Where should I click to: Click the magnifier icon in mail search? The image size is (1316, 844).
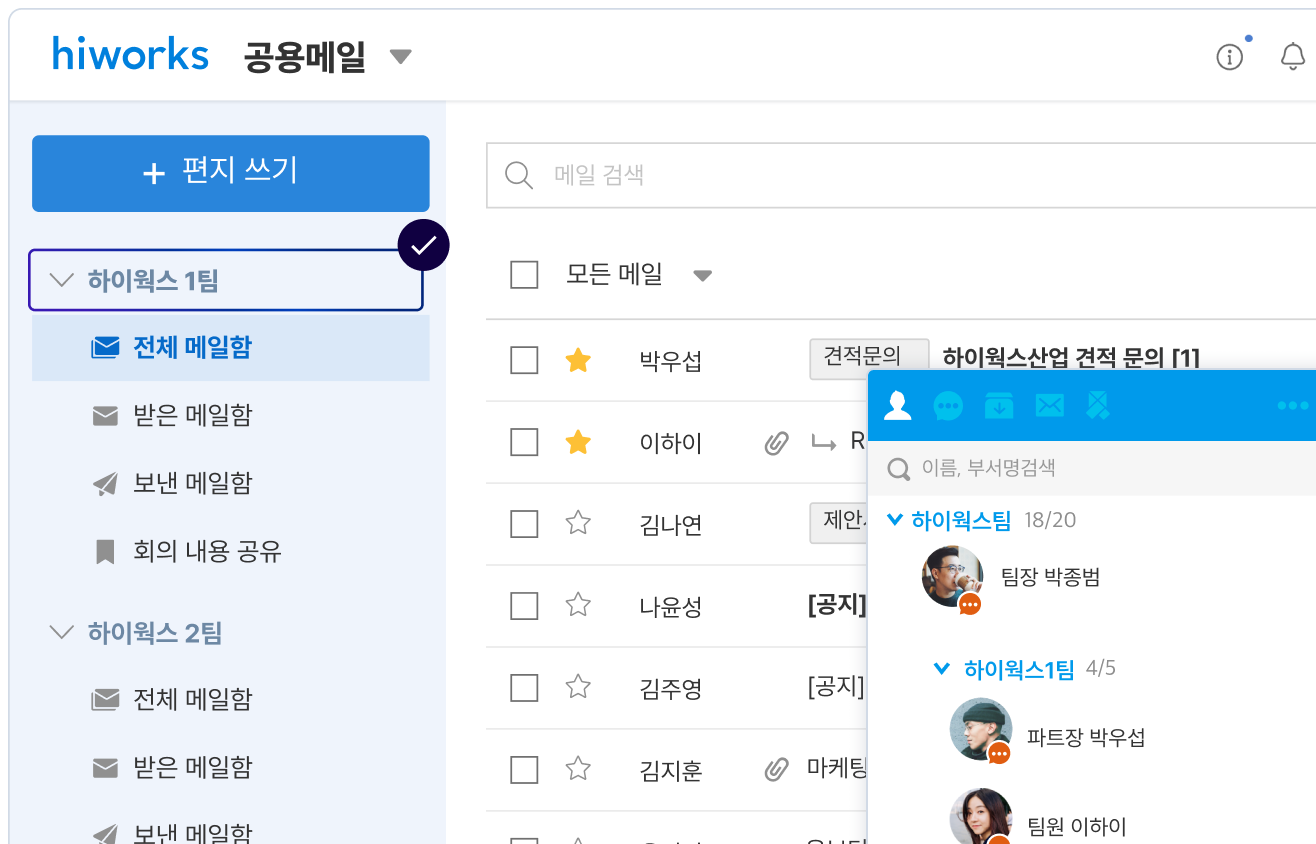pos(519,175)
